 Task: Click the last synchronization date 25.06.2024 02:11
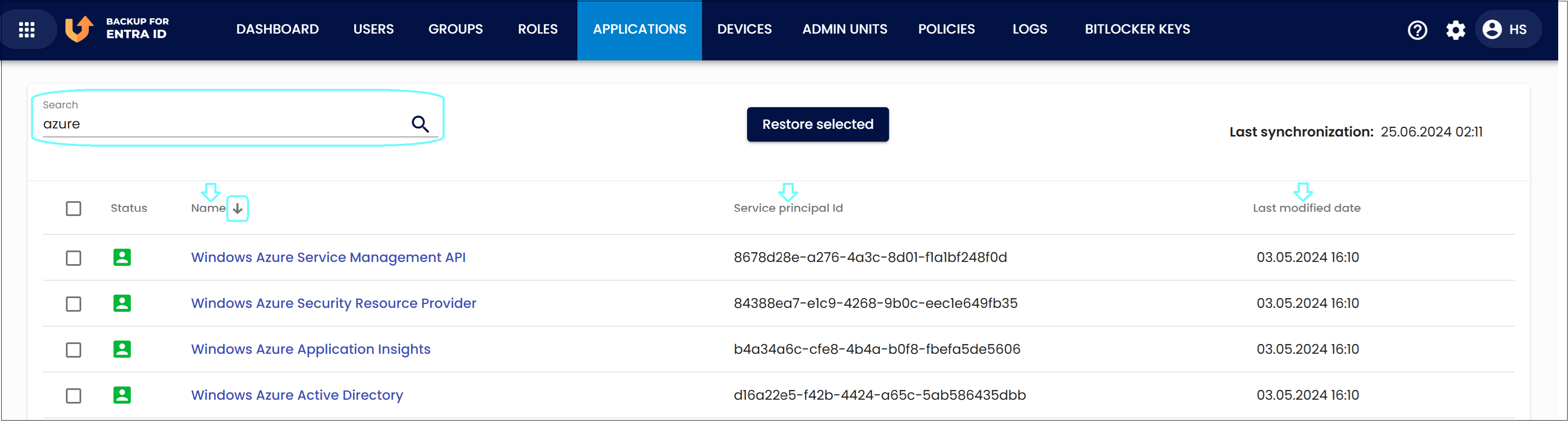(x=1431, y=131)
